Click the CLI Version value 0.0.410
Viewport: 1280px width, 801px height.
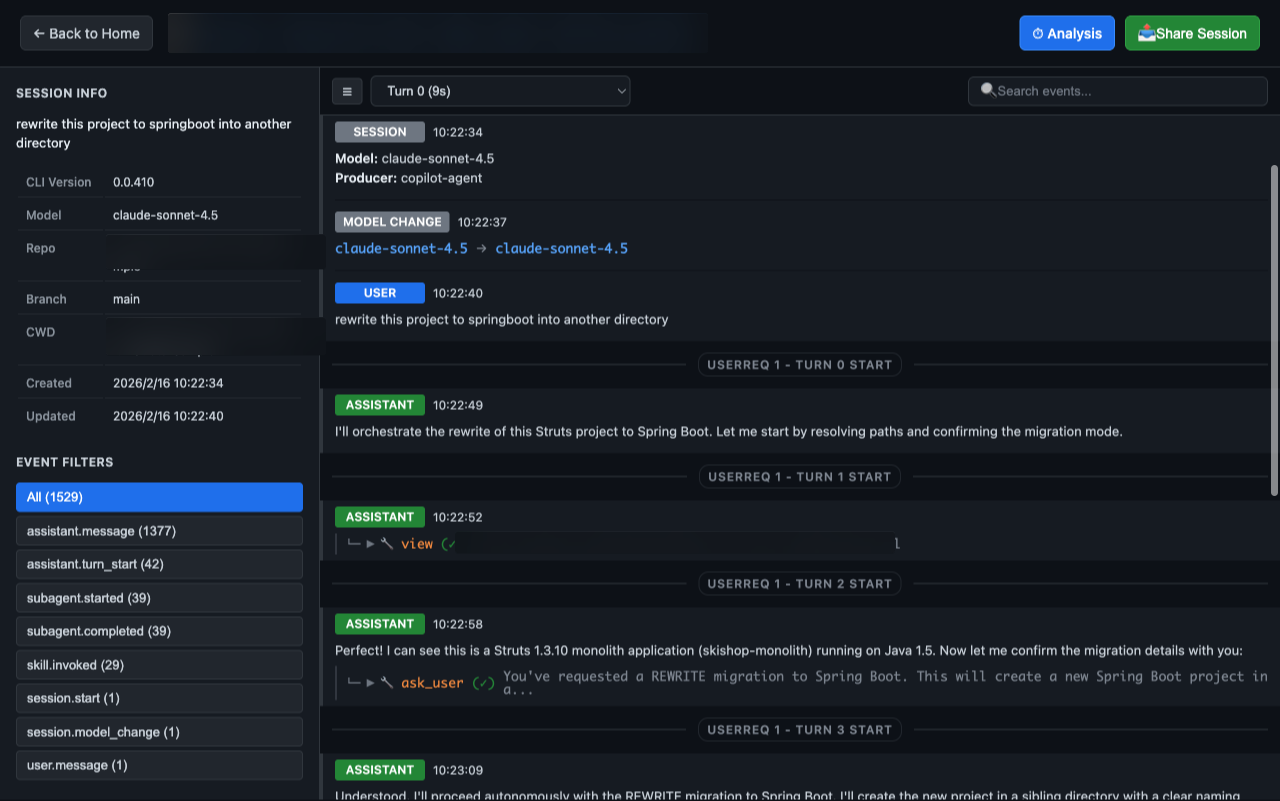click(133, 182)
